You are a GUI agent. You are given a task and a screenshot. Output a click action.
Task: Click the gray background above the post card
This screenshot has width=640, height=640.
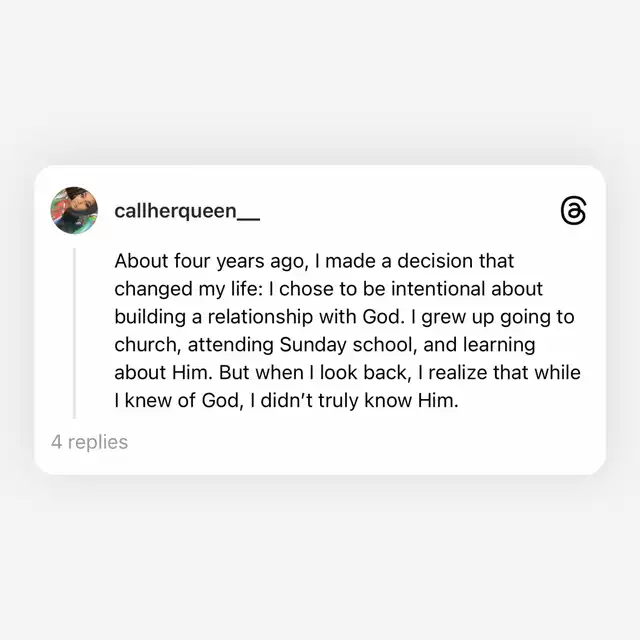[320, 80]
